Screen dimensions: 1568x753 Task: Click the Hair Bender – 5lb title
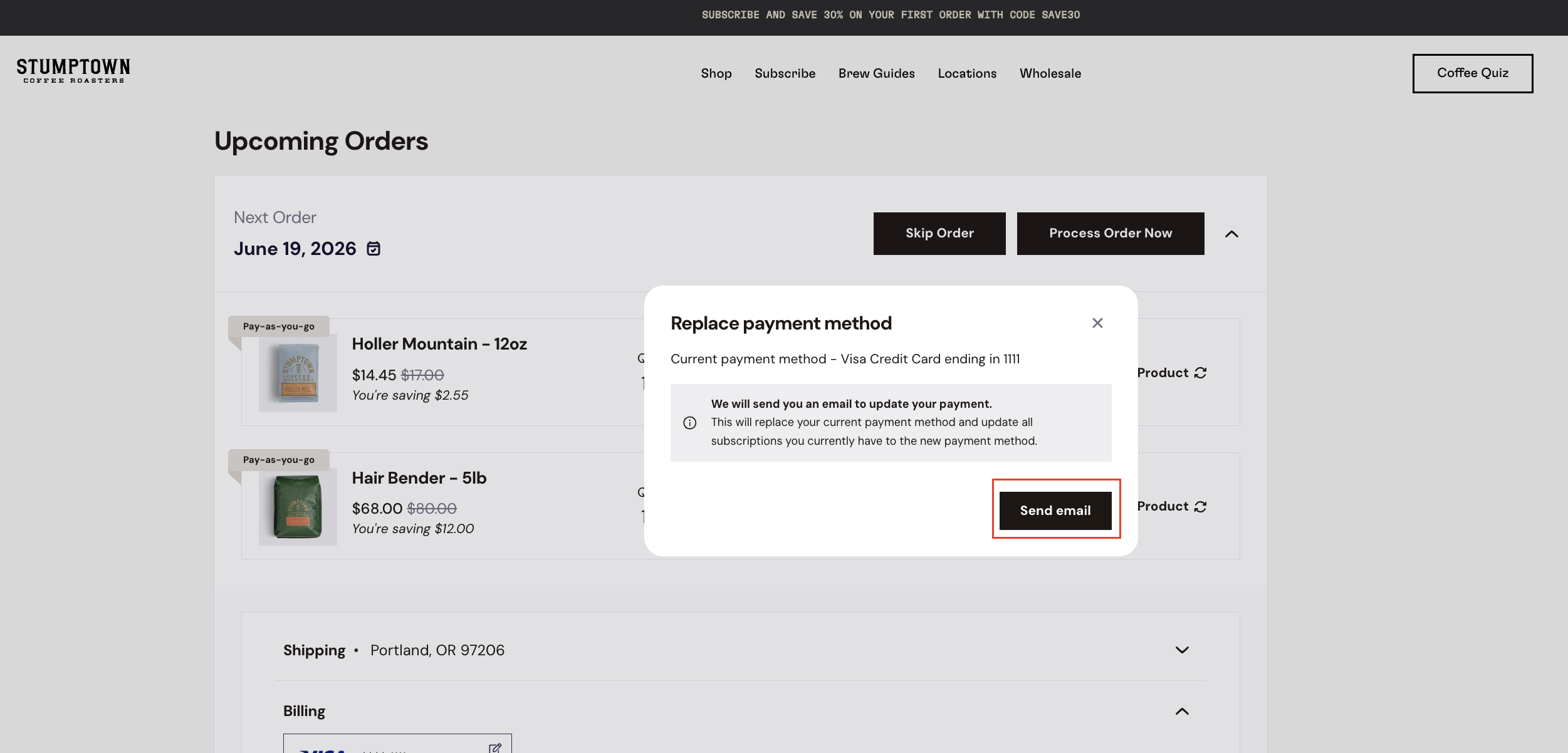pos(419,478)
